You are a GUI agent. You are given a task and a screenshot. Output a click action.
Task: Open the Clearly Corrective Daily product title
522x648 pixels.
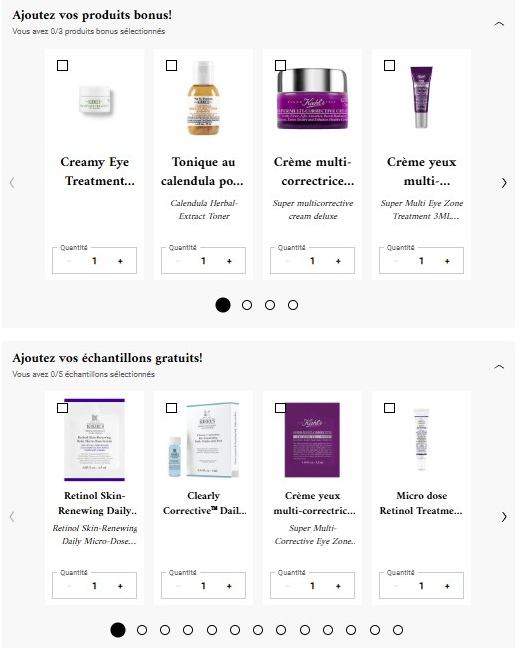pos(204,503)
